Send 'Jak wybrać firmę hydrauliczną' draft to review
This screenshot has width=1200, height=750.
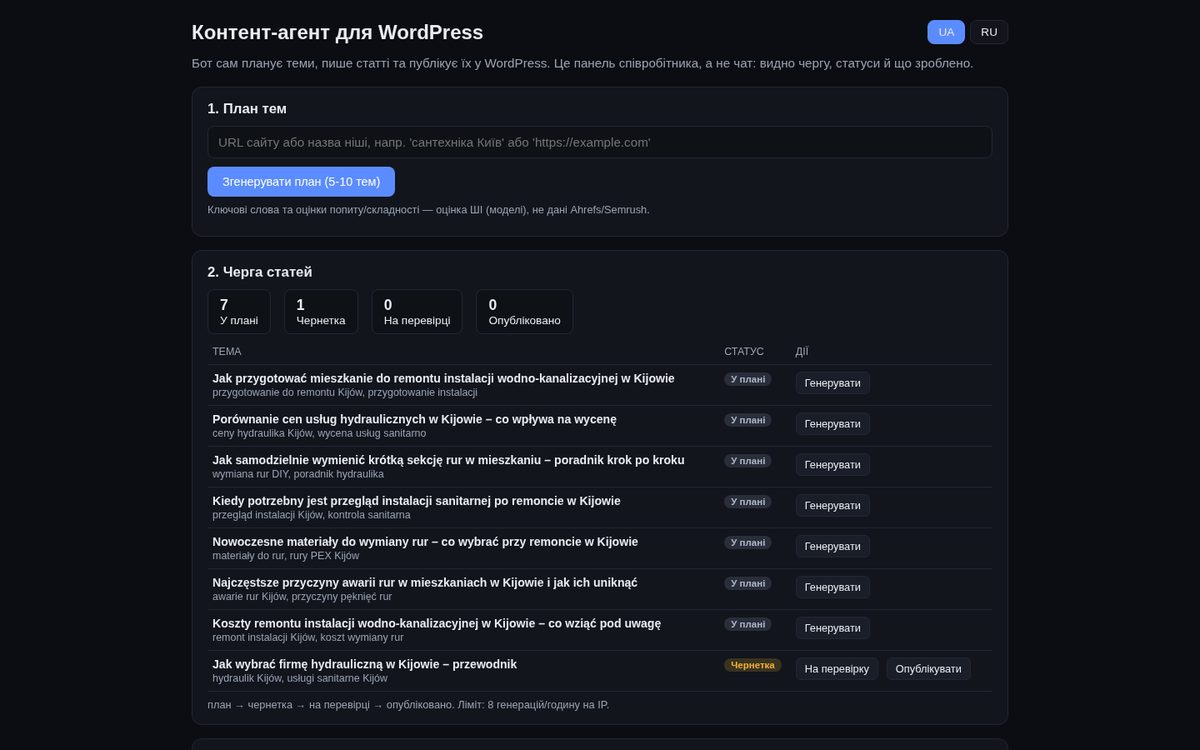pyautogui.click(x=837, y=669)
